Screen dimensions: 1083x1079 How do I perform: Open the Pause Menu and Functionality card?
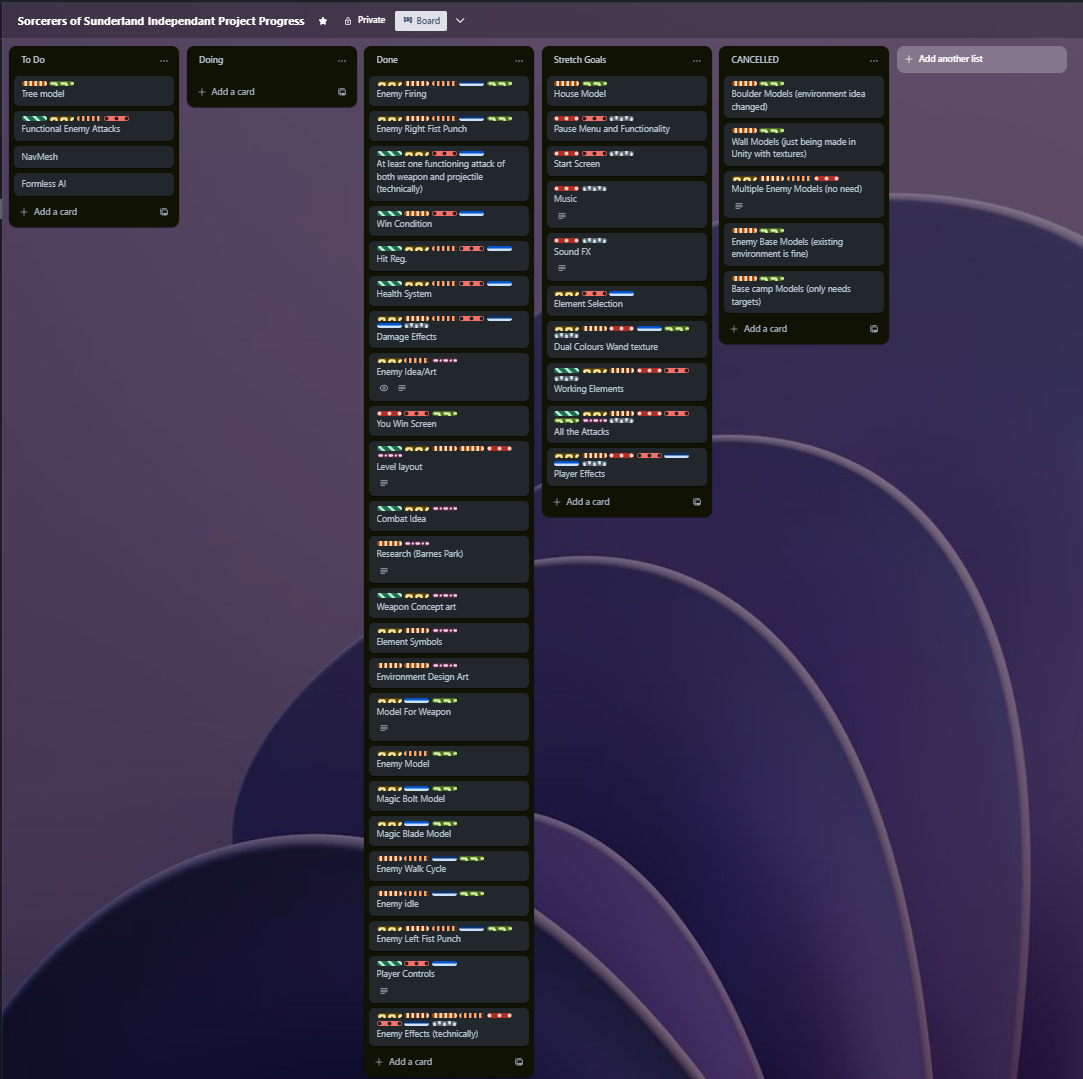[x=626, y=126]
